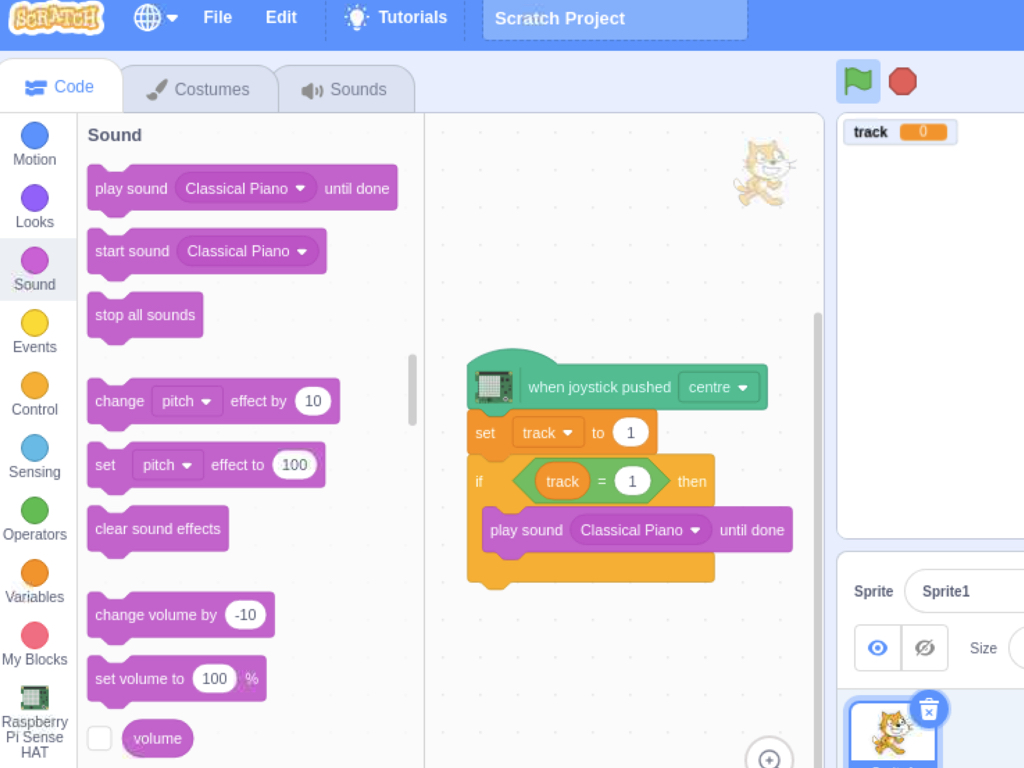The image size is (1024, 768).
Task: Open Tutorials
Action: pyautogui.click(x=396, y=18)
